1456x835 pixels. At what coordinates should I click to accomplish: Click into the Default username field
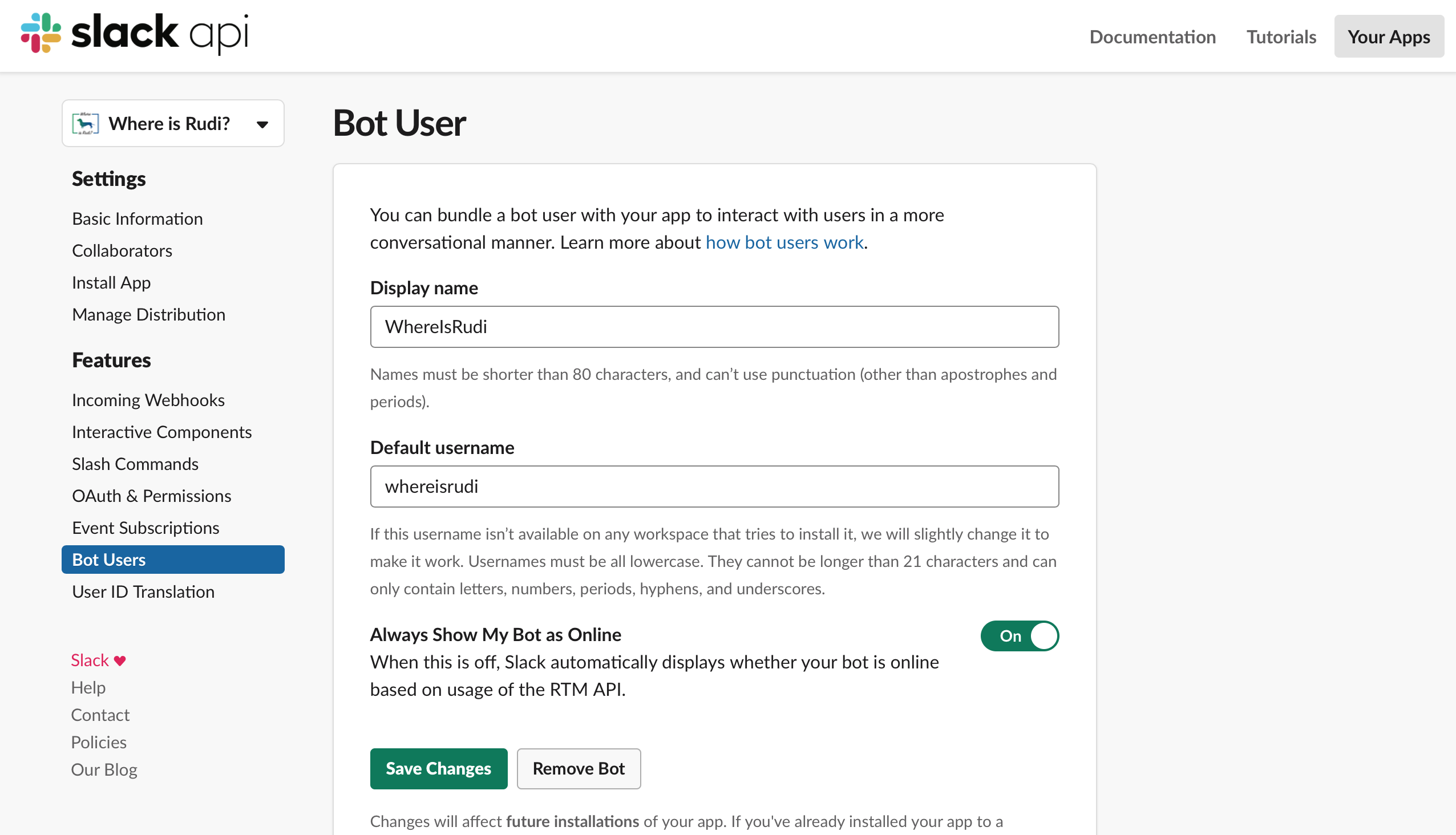[714, 487]
